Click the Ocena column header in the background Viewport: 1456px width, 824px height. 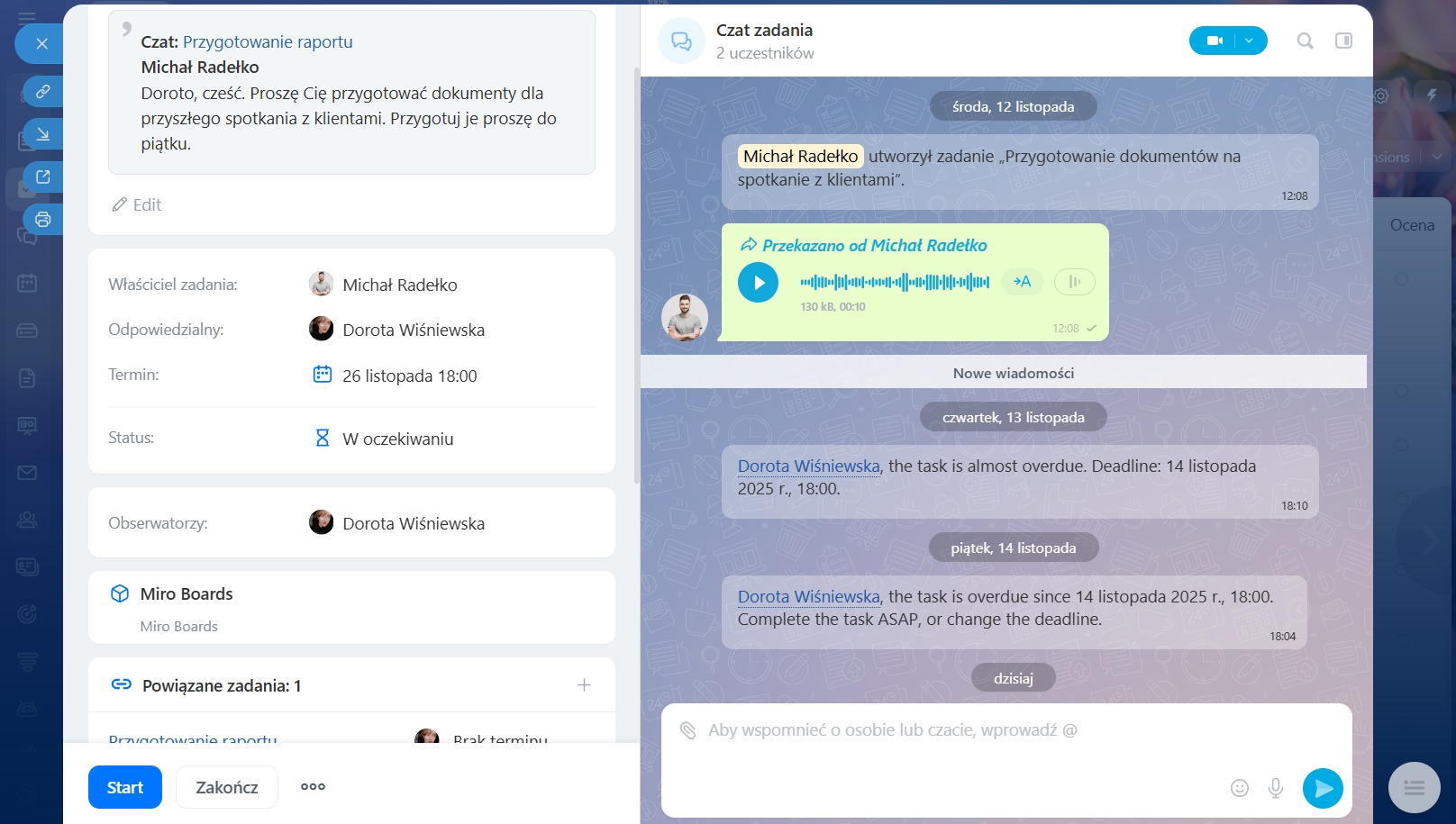point(1412,225)
